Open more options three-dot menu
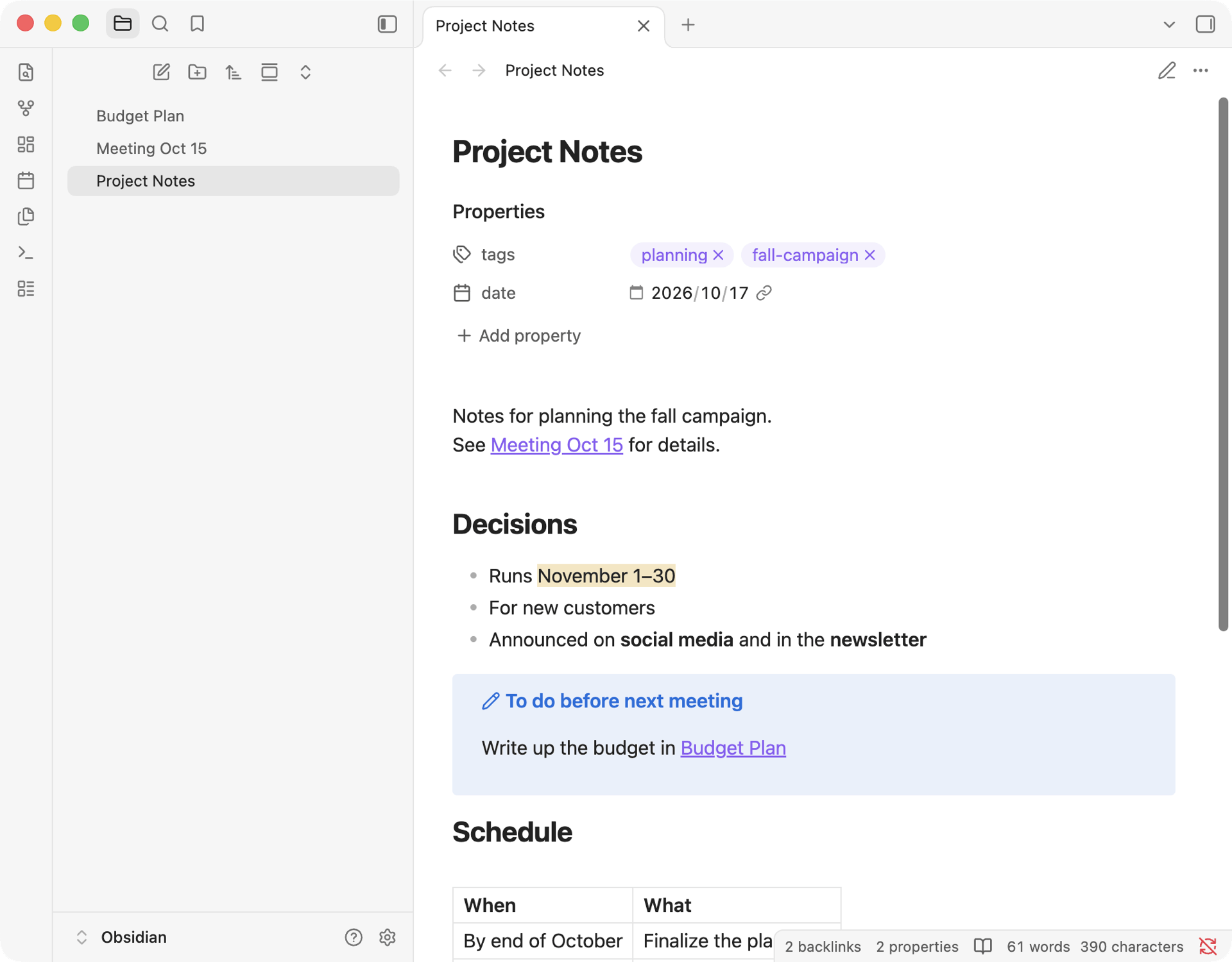 point(1201,71)
